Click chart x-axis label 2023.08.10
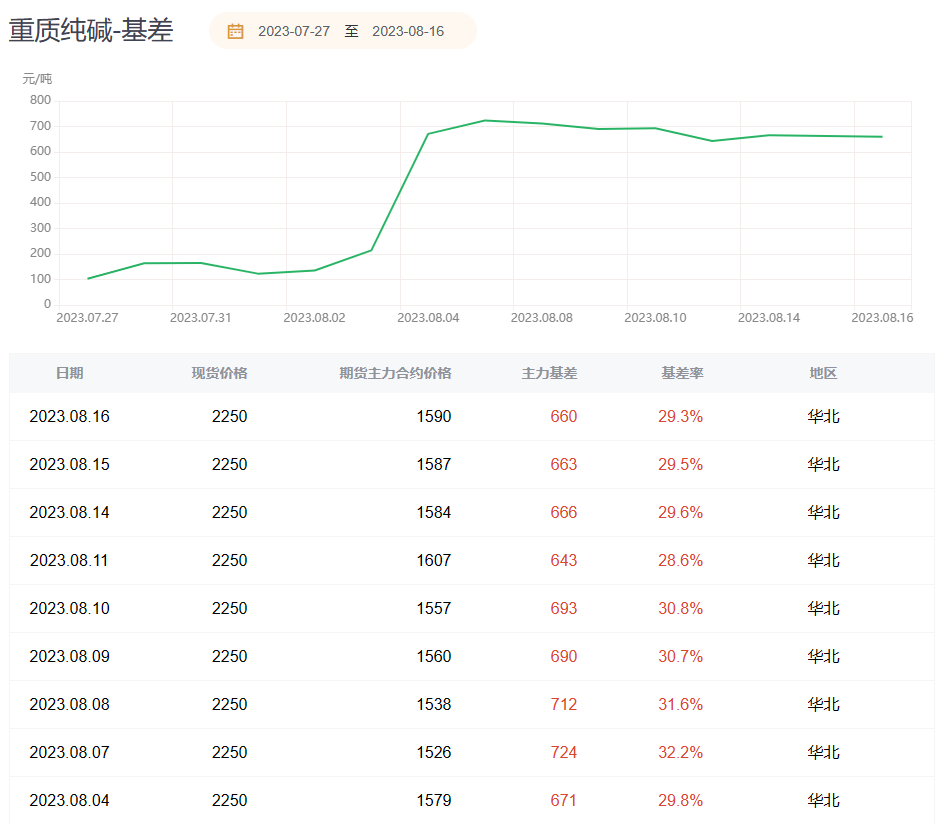This screenshot has height=824, width=947. click(655, 318)
